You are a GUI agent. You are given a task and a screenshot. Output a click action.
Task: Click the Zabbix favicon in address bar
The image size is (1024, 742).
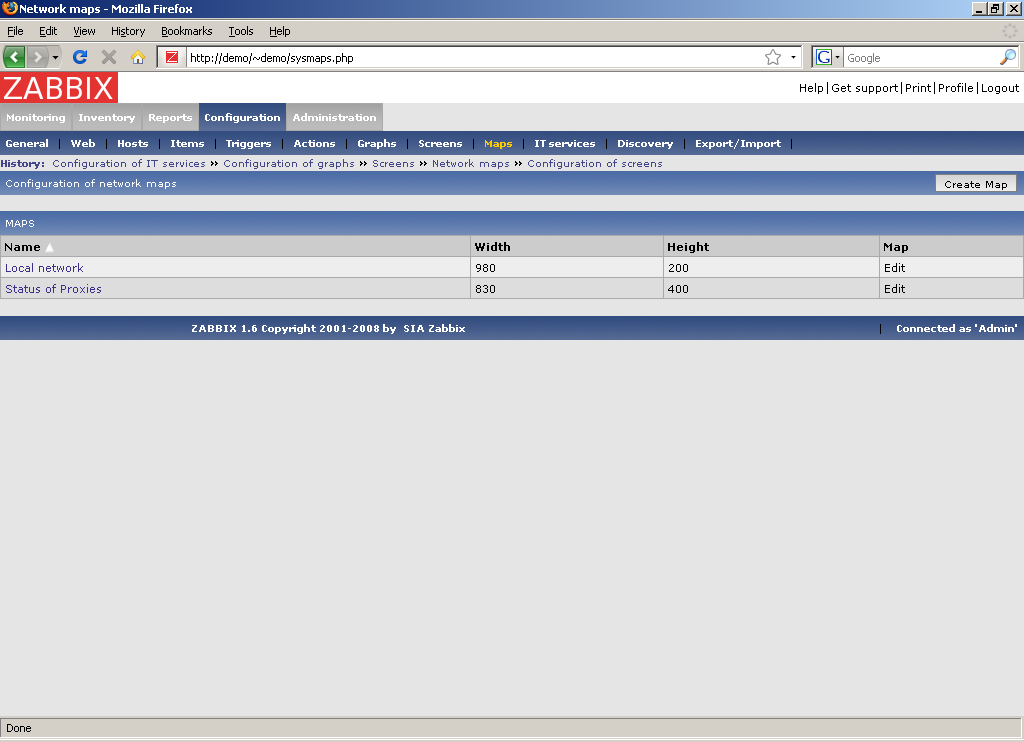(x=172, y=57)
